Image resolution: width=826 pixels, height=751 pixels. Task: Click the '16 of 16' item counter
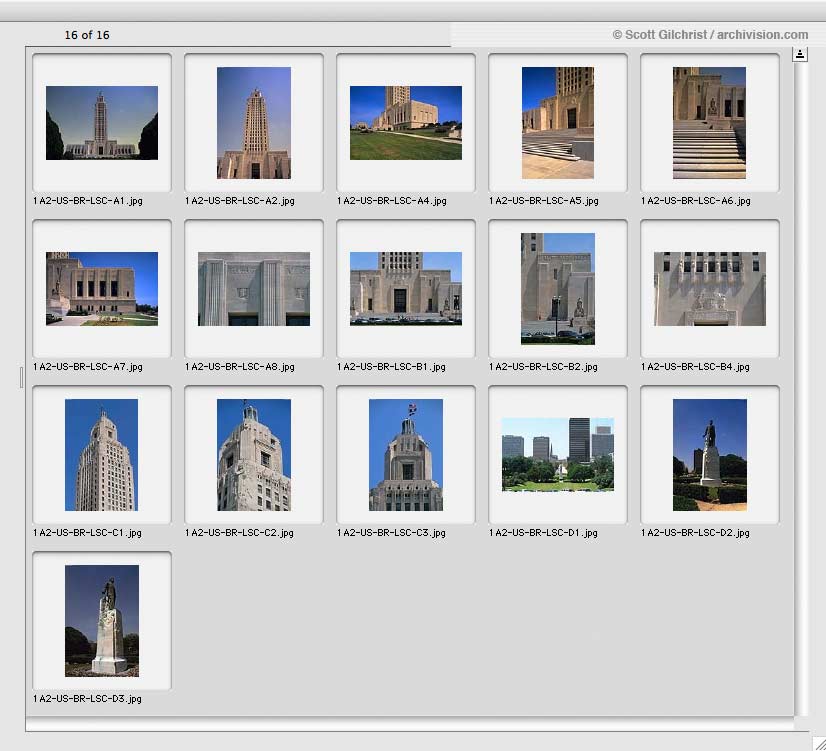click(87, 35)
